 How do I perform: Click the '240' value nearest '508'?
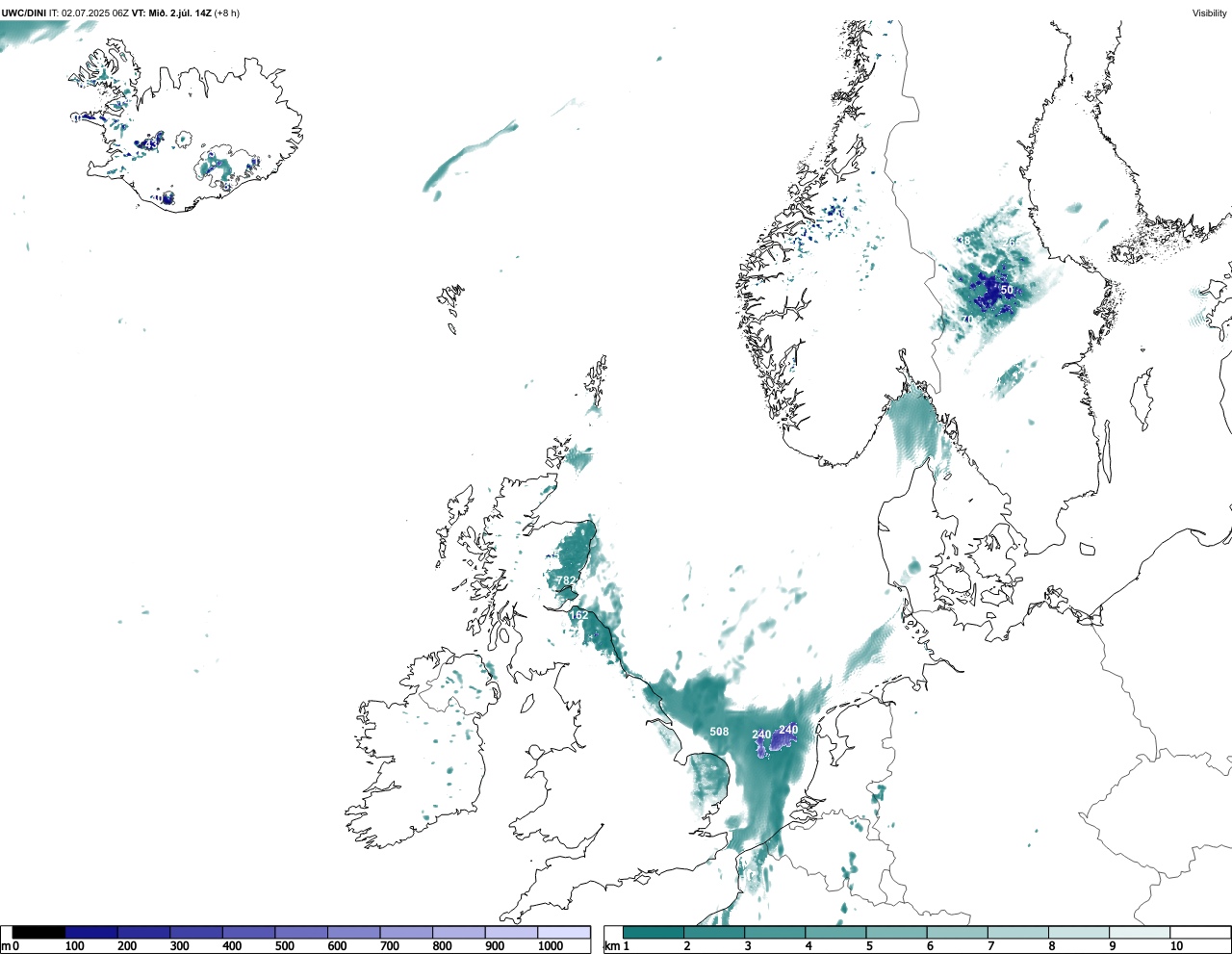tap(761, 735)
